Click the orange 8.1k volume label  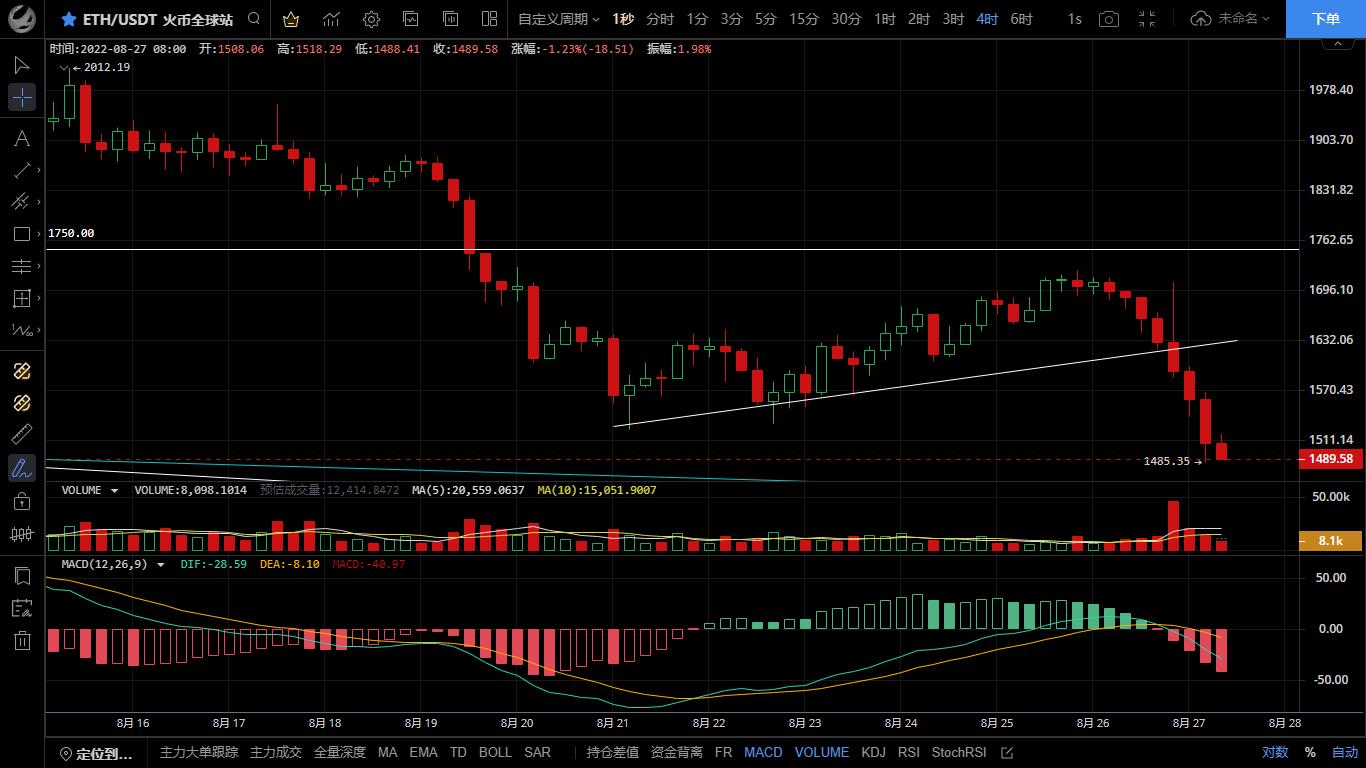pos(1330,540)
